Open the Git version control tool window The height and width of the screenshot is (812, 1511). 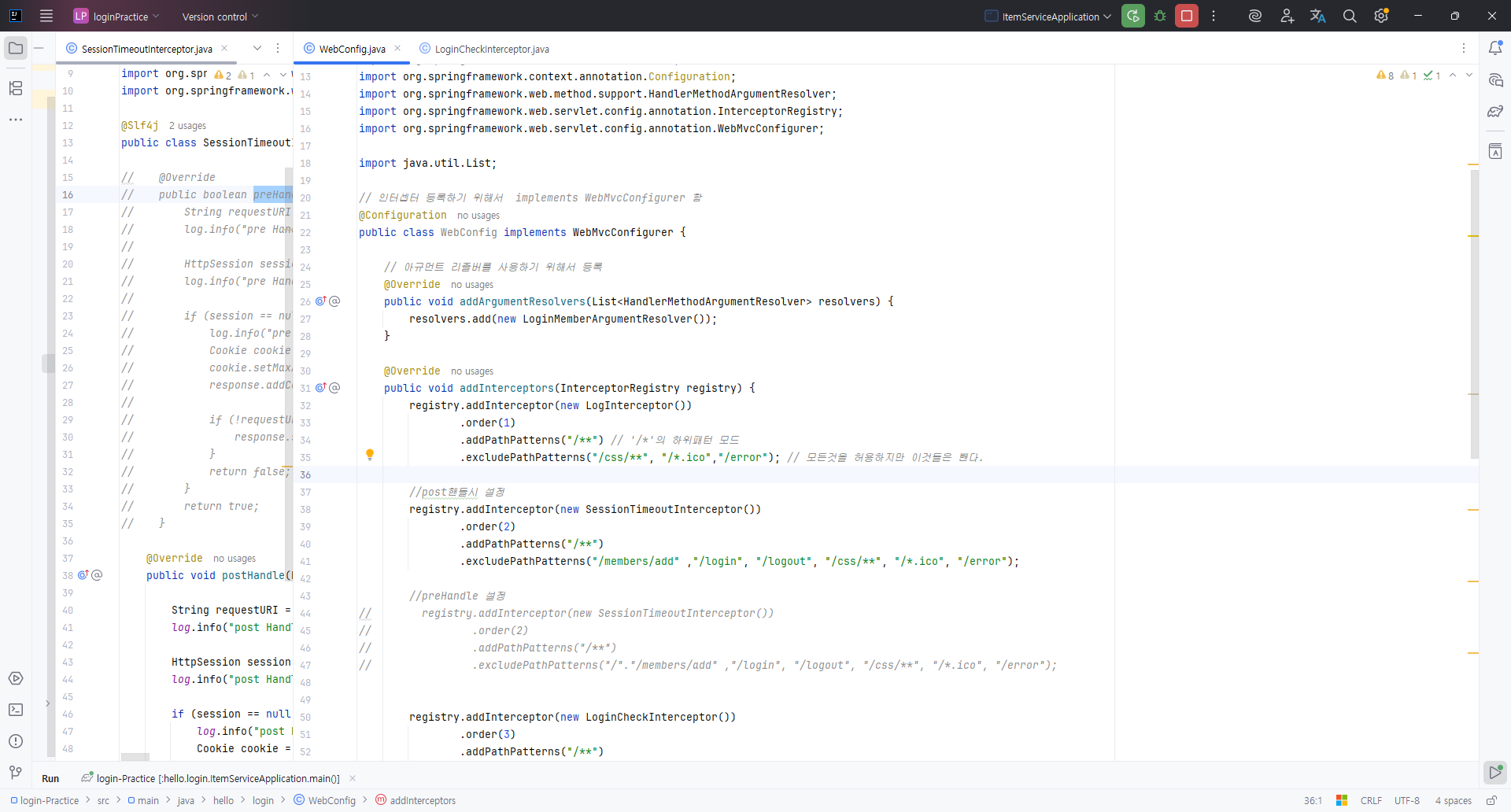click(16, 773)
